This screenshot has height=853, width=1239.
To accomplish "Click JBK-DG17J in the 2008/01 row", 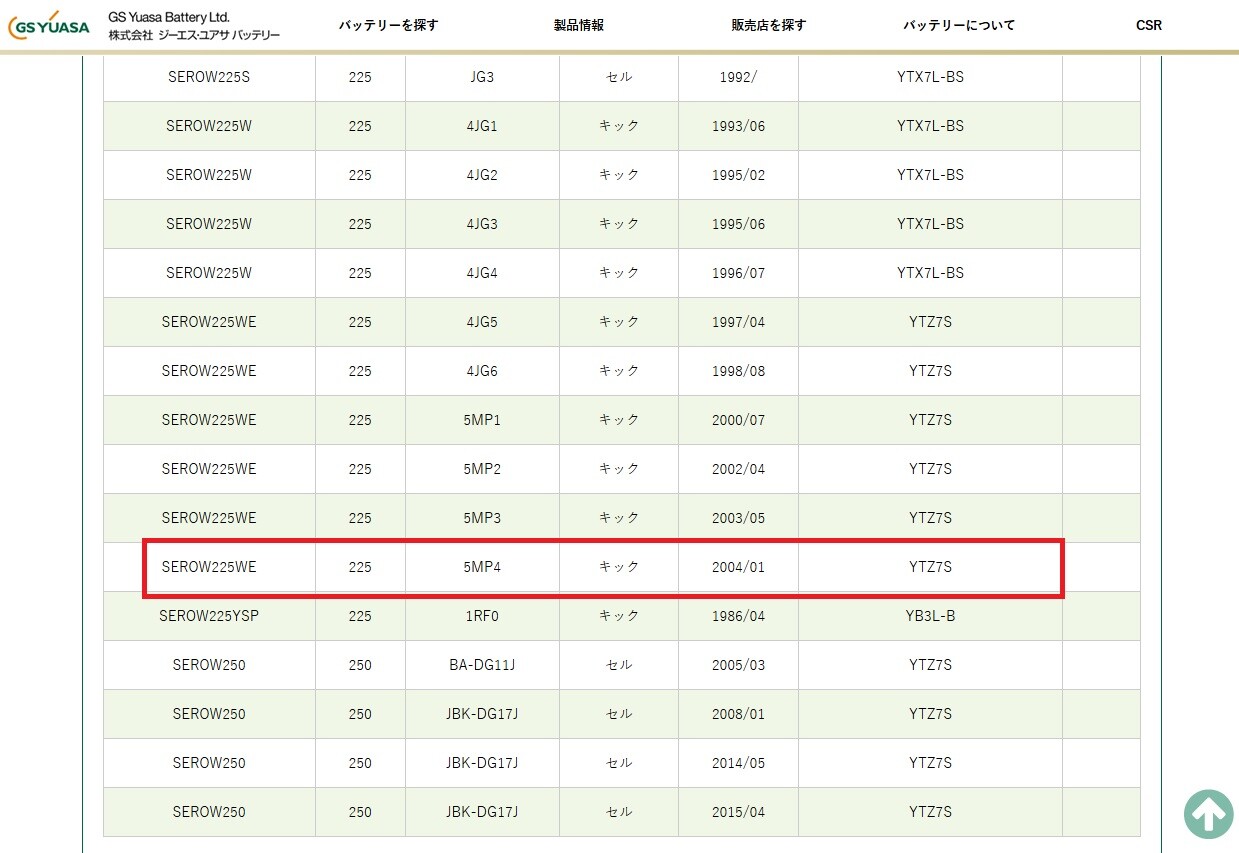I will pyautogui.click(x=482, y=714).
